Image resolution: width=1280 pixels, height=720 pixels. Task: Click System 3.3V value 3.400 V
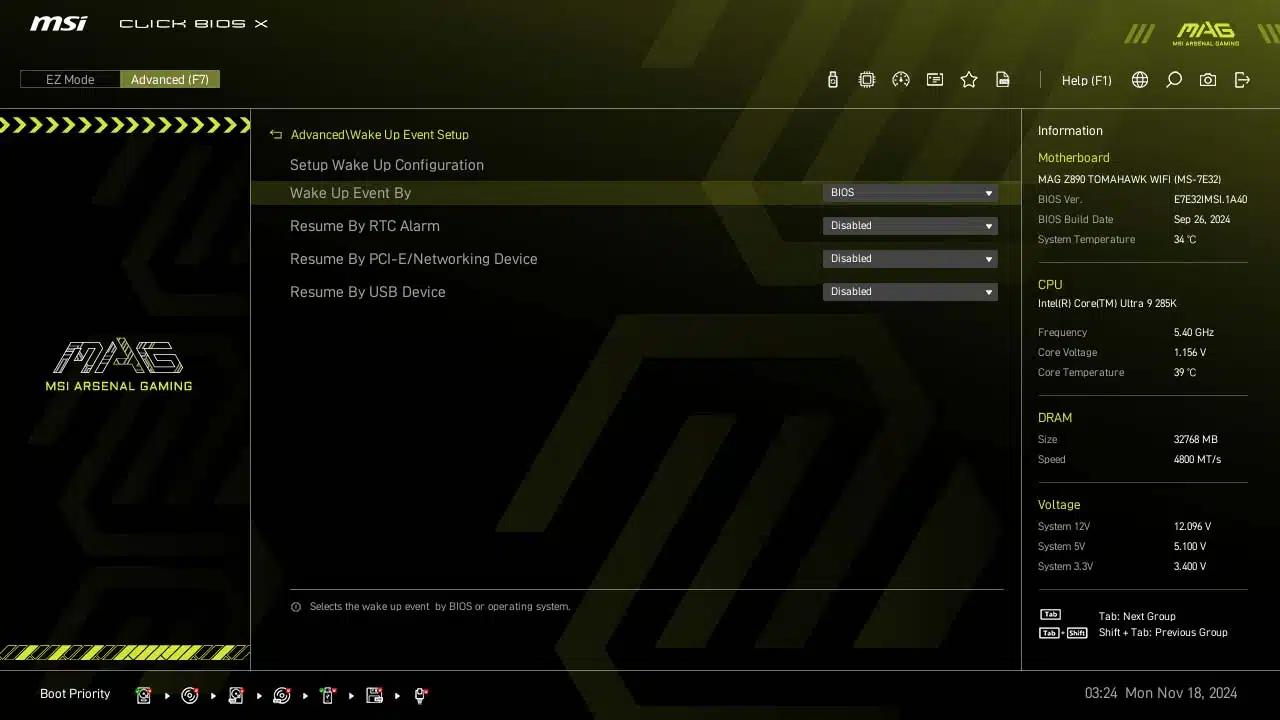(1190, 567)
